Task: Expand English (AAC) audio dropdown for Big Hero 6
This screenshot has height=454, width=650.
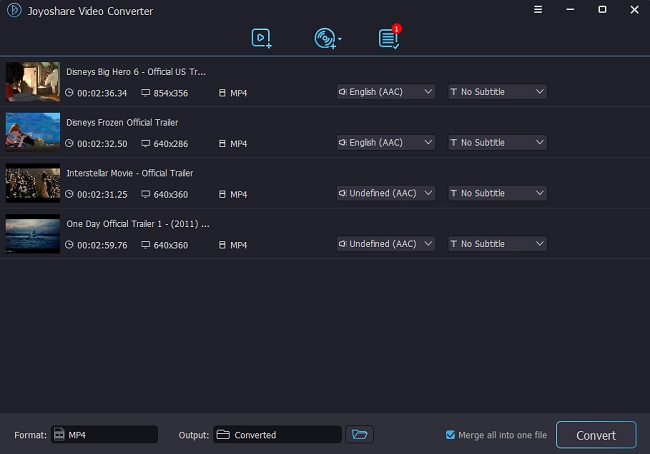Action: tap(386, 92)
